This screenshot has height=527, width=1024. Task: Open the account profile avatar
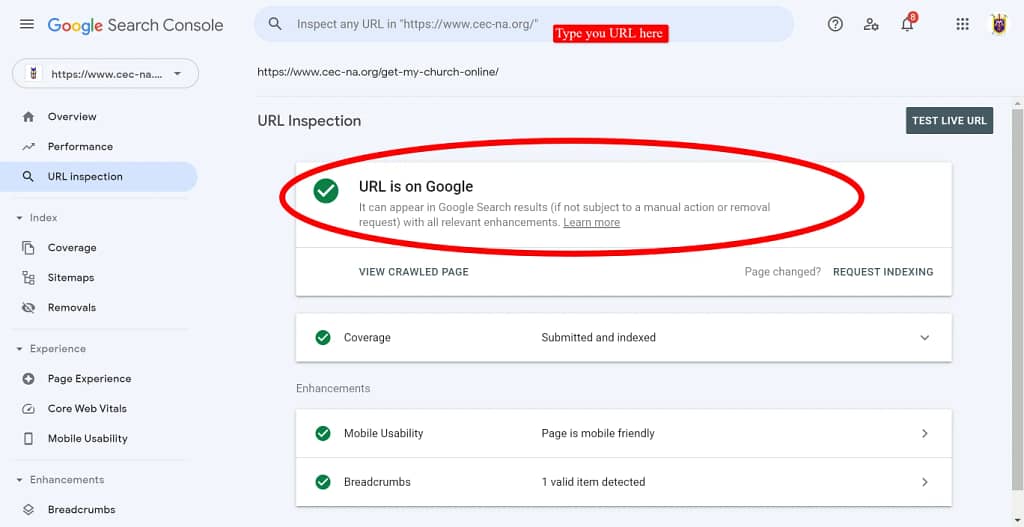(x=999, y=25)
